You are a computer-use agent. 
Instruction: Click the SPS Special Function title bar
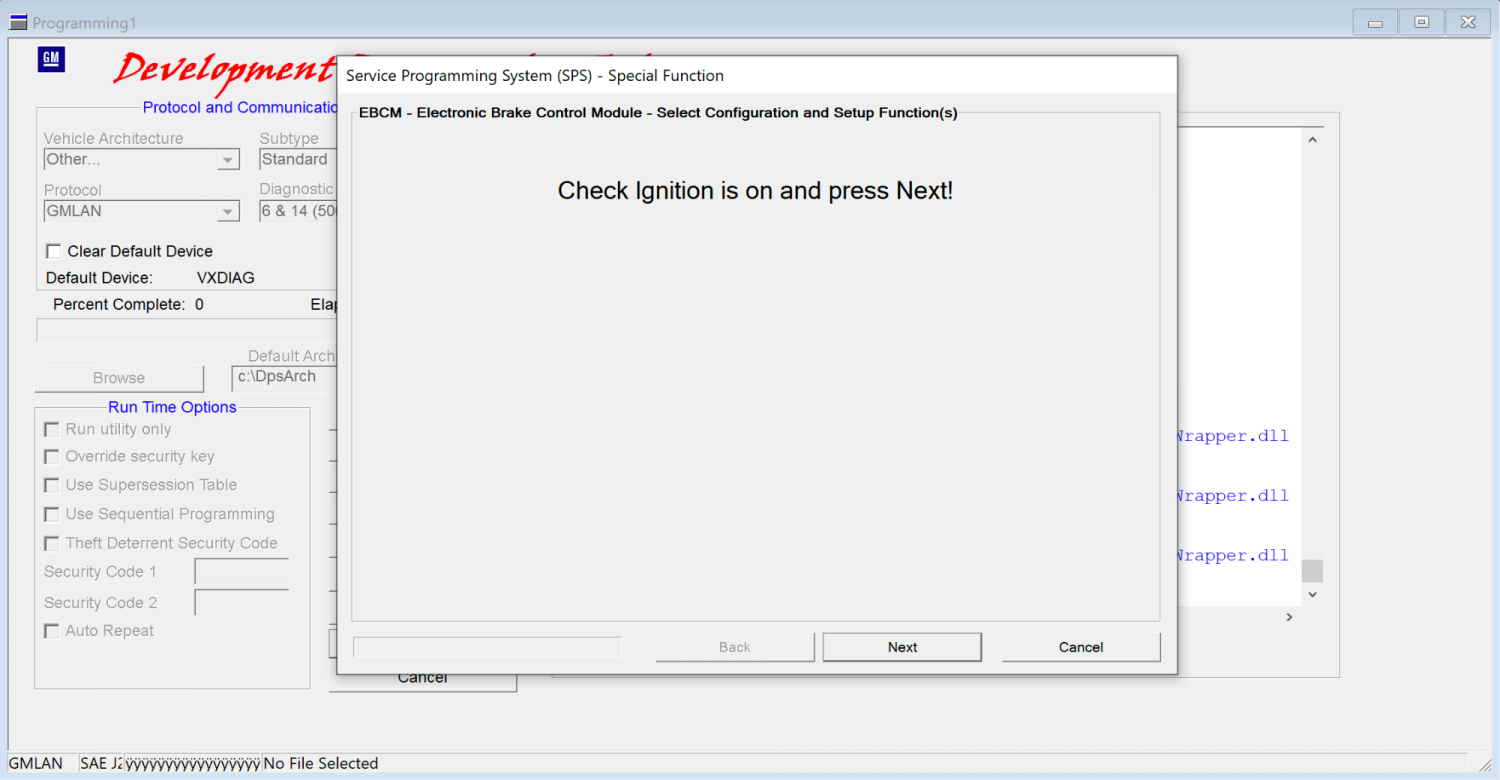pyautogui.click(x=756, y=75)
